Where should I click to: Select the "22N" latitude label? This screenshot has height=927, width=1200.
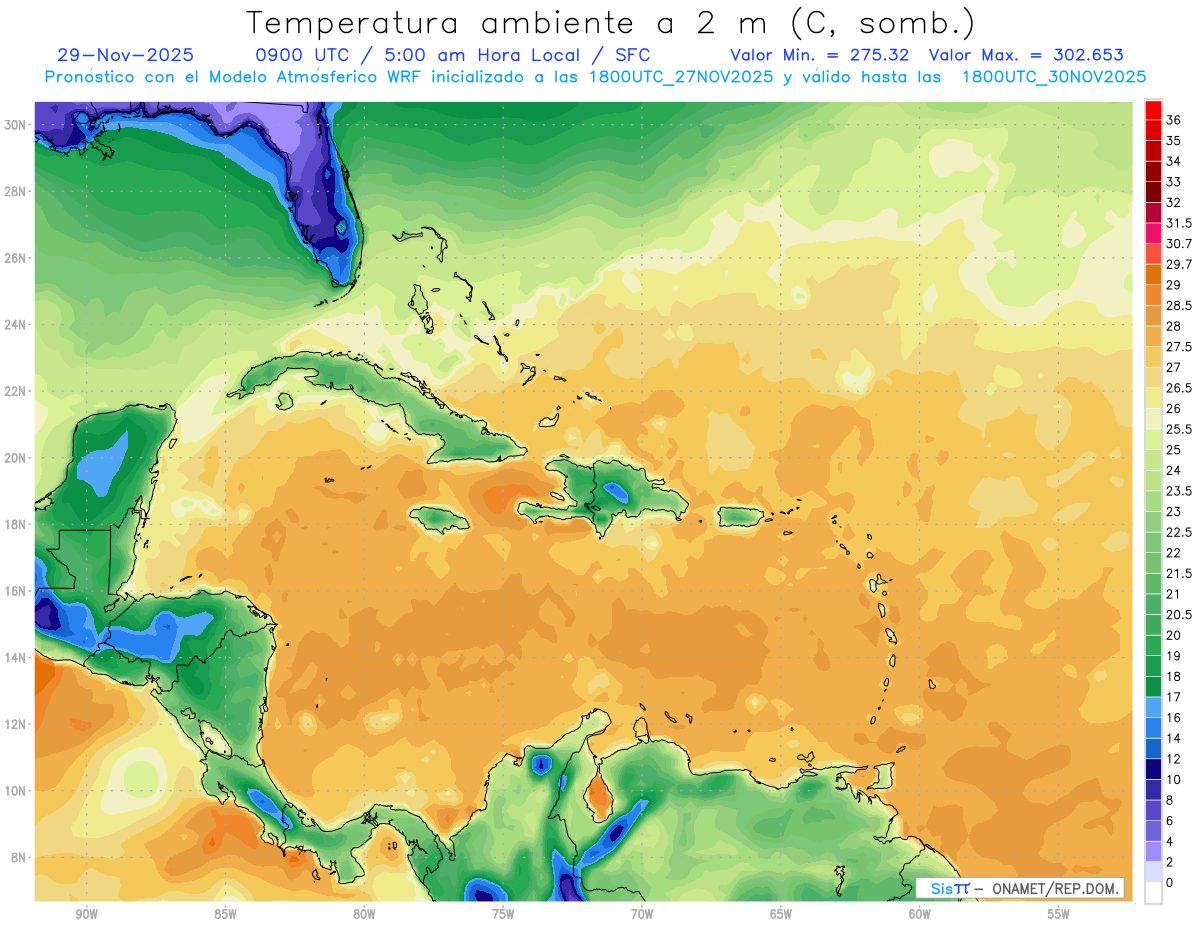point(15,391)
